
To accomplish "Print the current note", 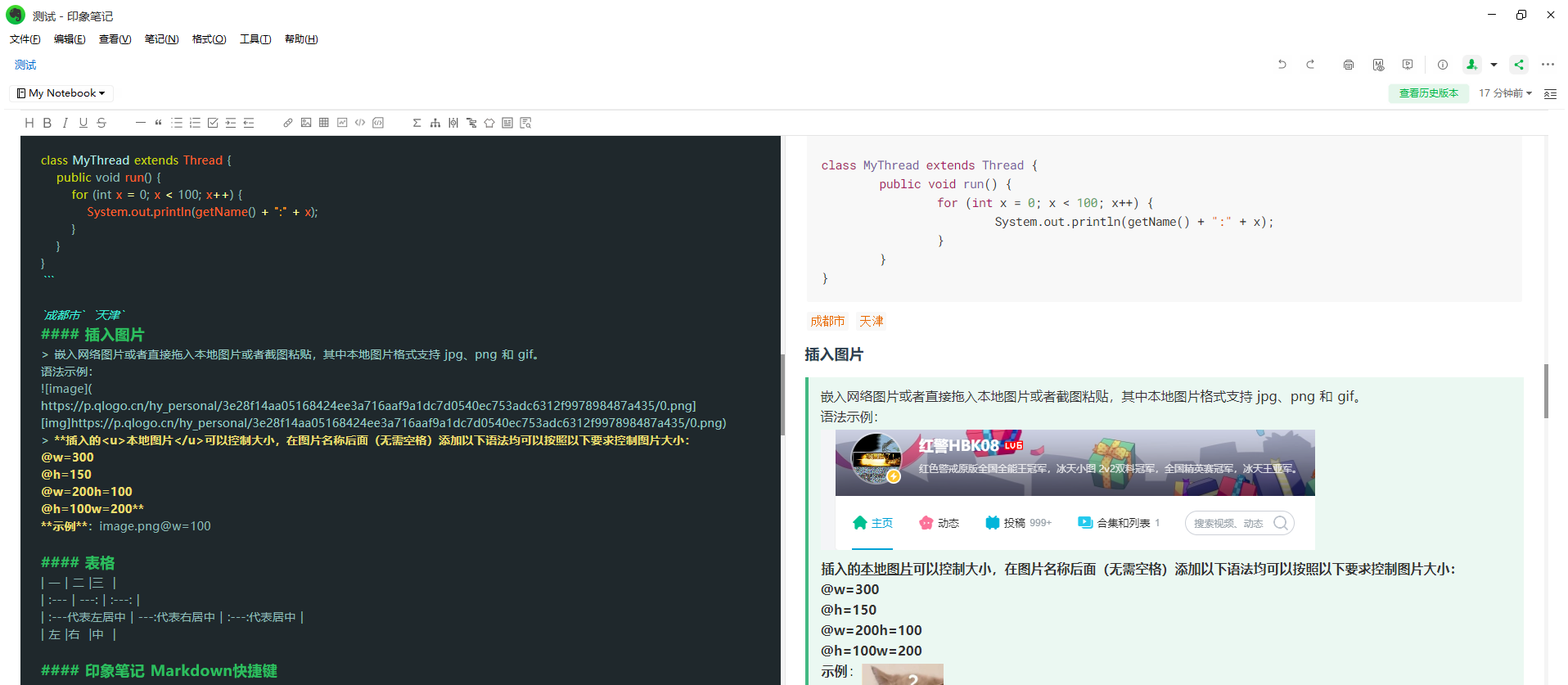I will [x=1349, y=65].
